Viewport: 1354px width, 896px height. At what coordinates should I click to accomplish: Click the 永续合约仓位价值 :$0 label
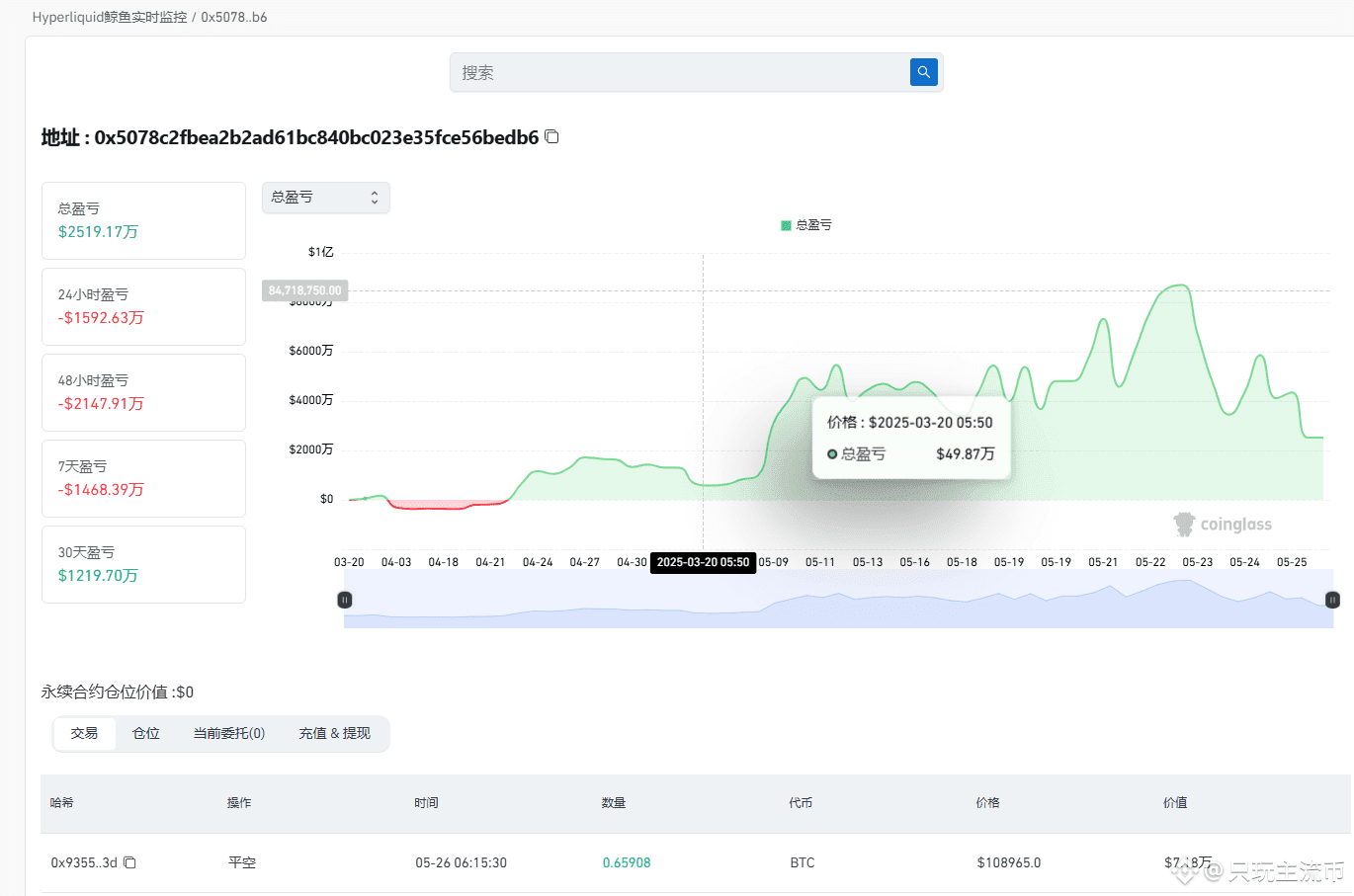118,692
